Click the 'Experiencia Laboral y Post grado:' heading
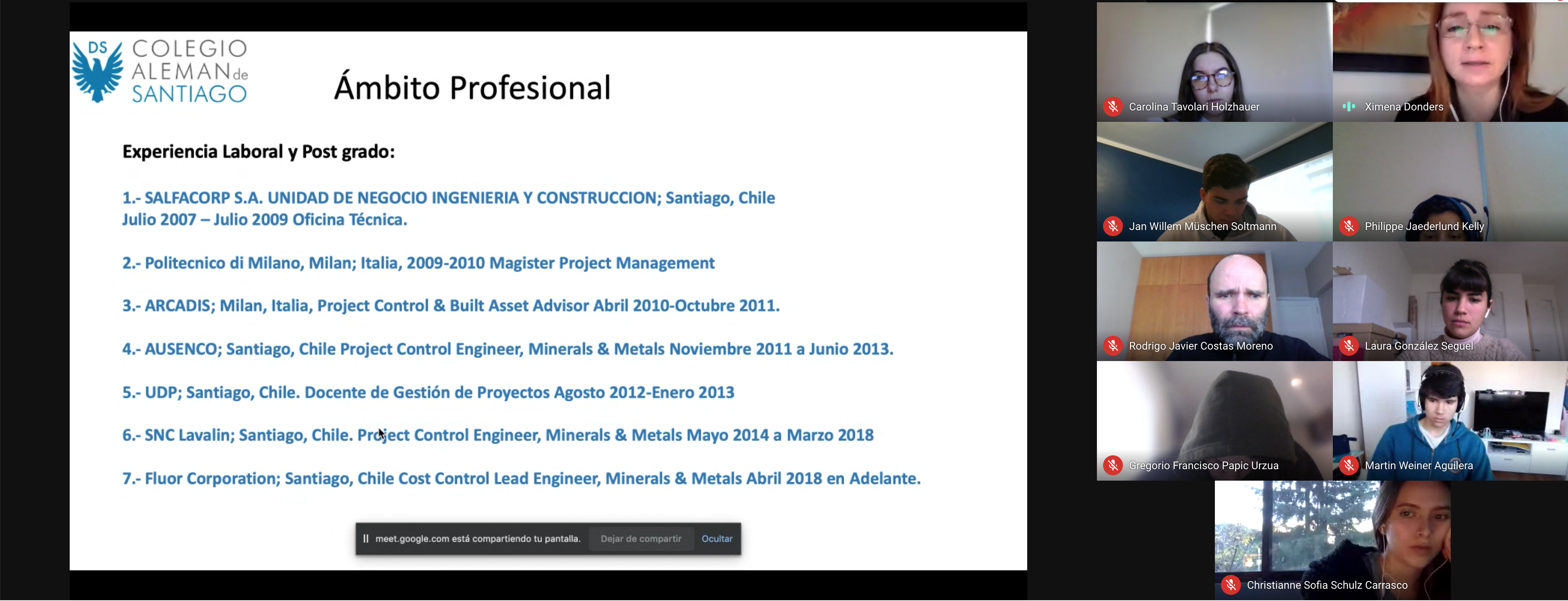 259,152
